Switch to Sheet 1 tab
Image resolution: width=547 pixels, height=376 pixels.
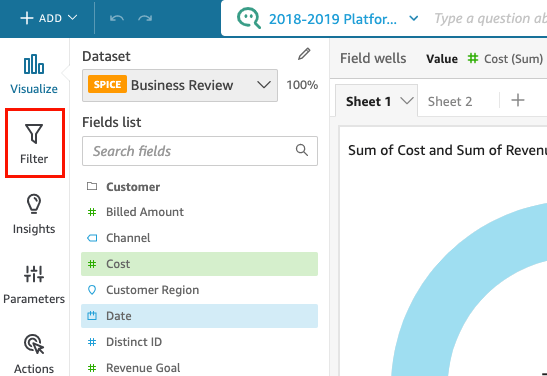pyautogui.click(x=368, y=101)
